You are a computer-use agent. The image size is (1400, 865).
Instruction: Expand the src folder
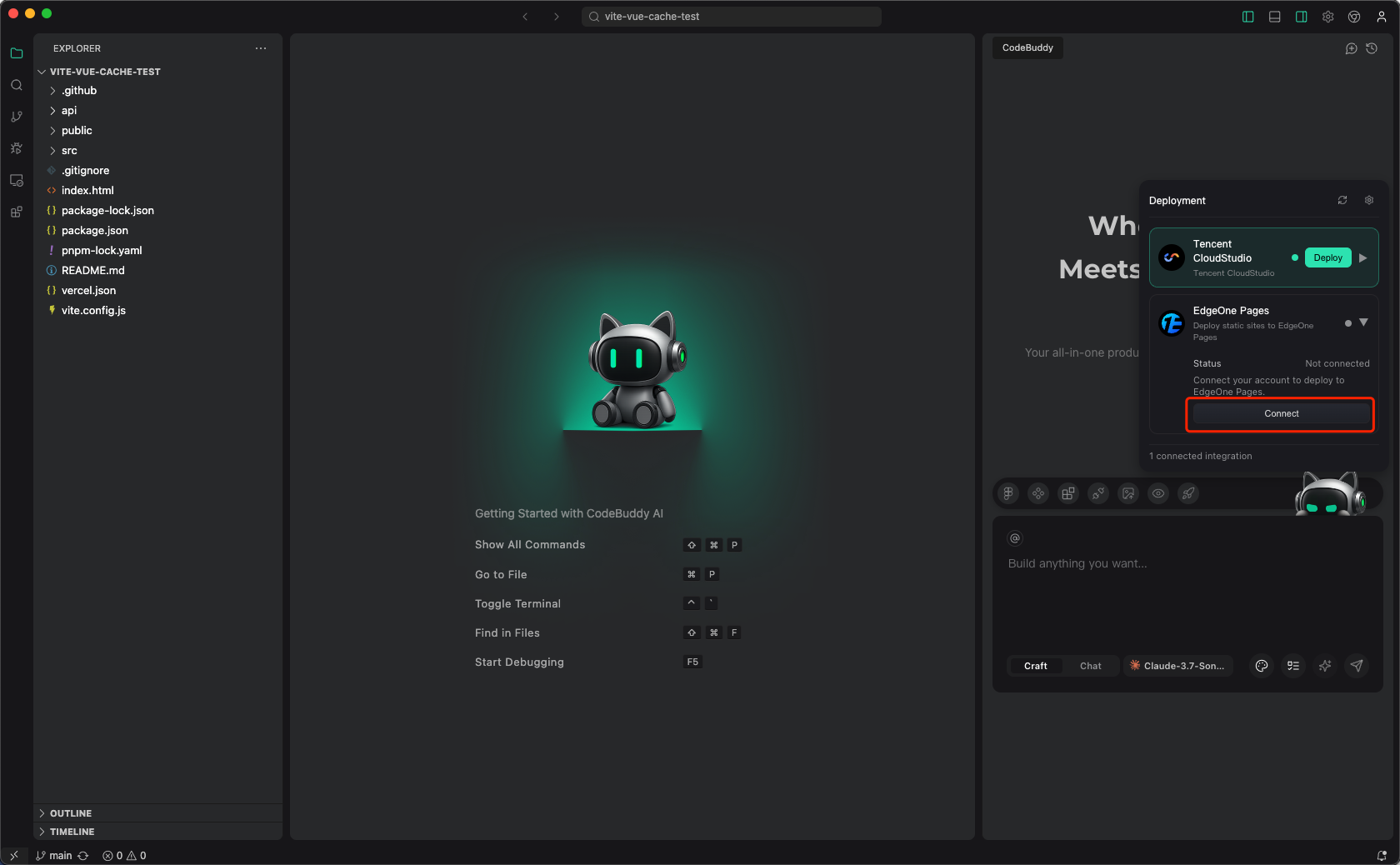point(69,151)
